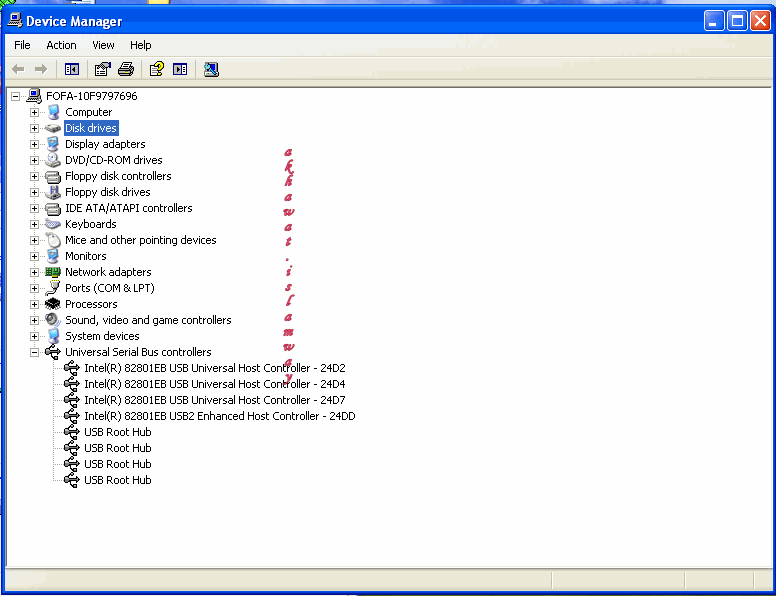Click the Help question mark toolbar icon
Screen dimensions: 776x596
click(x=156, y=69)
